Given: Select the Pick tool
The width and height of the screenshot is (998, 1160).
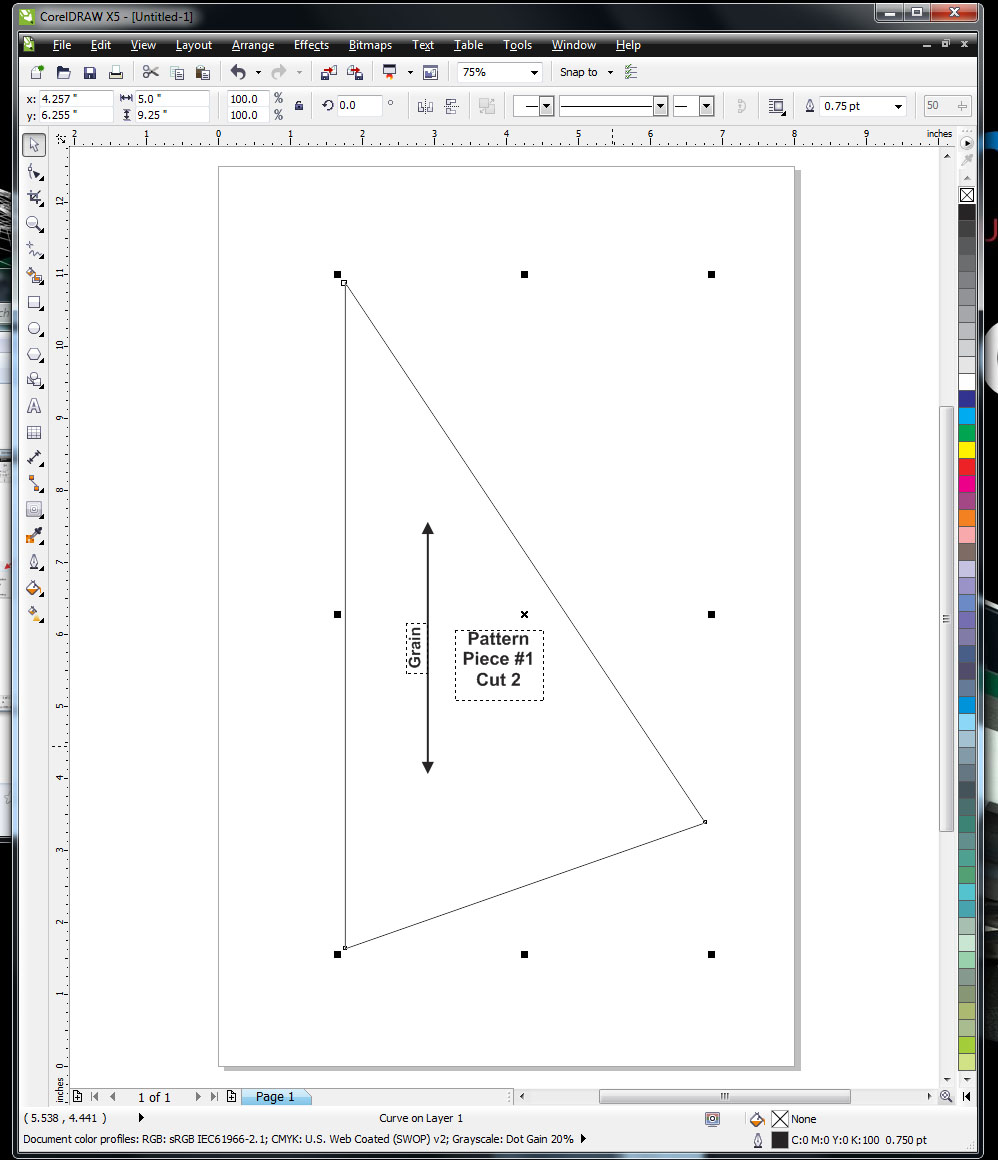Looking at the screenshot, I should pyautogui.click(x=34, y=145).
